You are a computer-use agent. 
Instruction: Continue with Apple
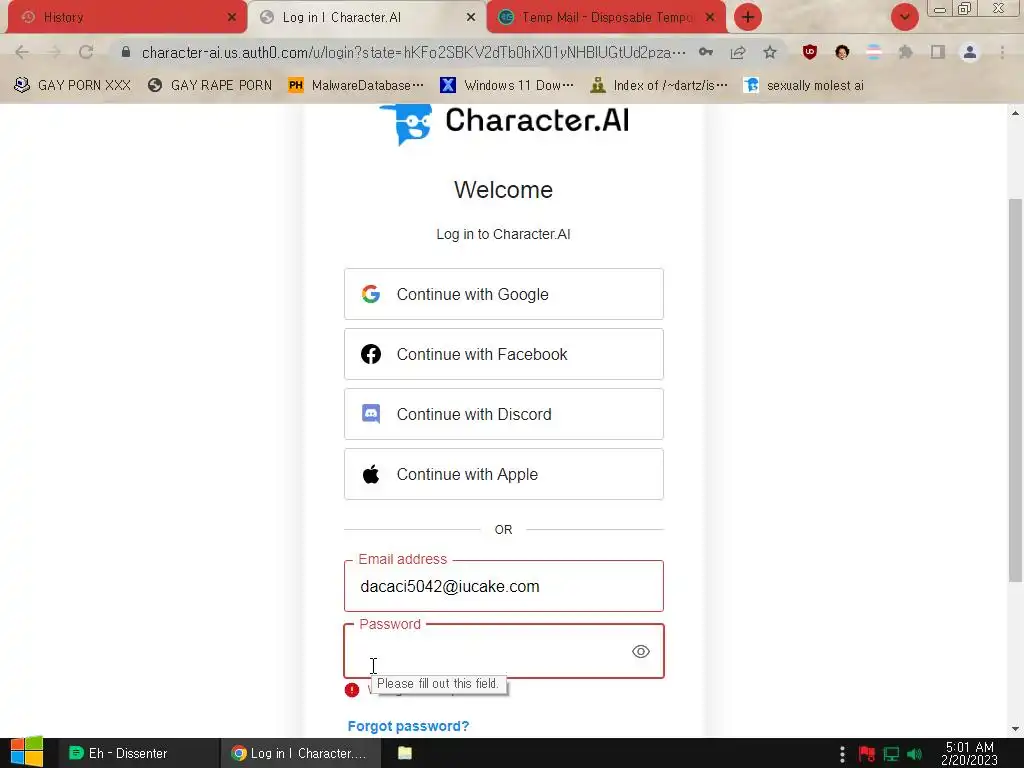504,474
